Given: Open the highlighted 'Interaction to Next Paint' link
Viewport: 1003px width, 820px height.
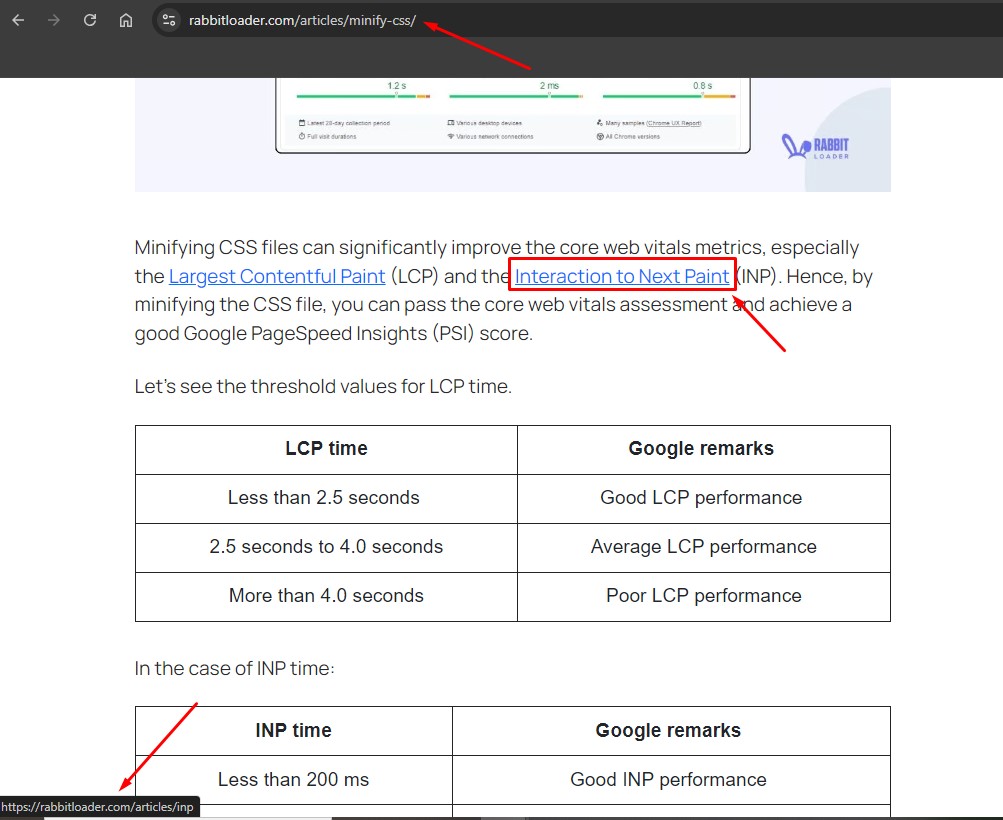Looking at the screenshot, I should (621, 276).
